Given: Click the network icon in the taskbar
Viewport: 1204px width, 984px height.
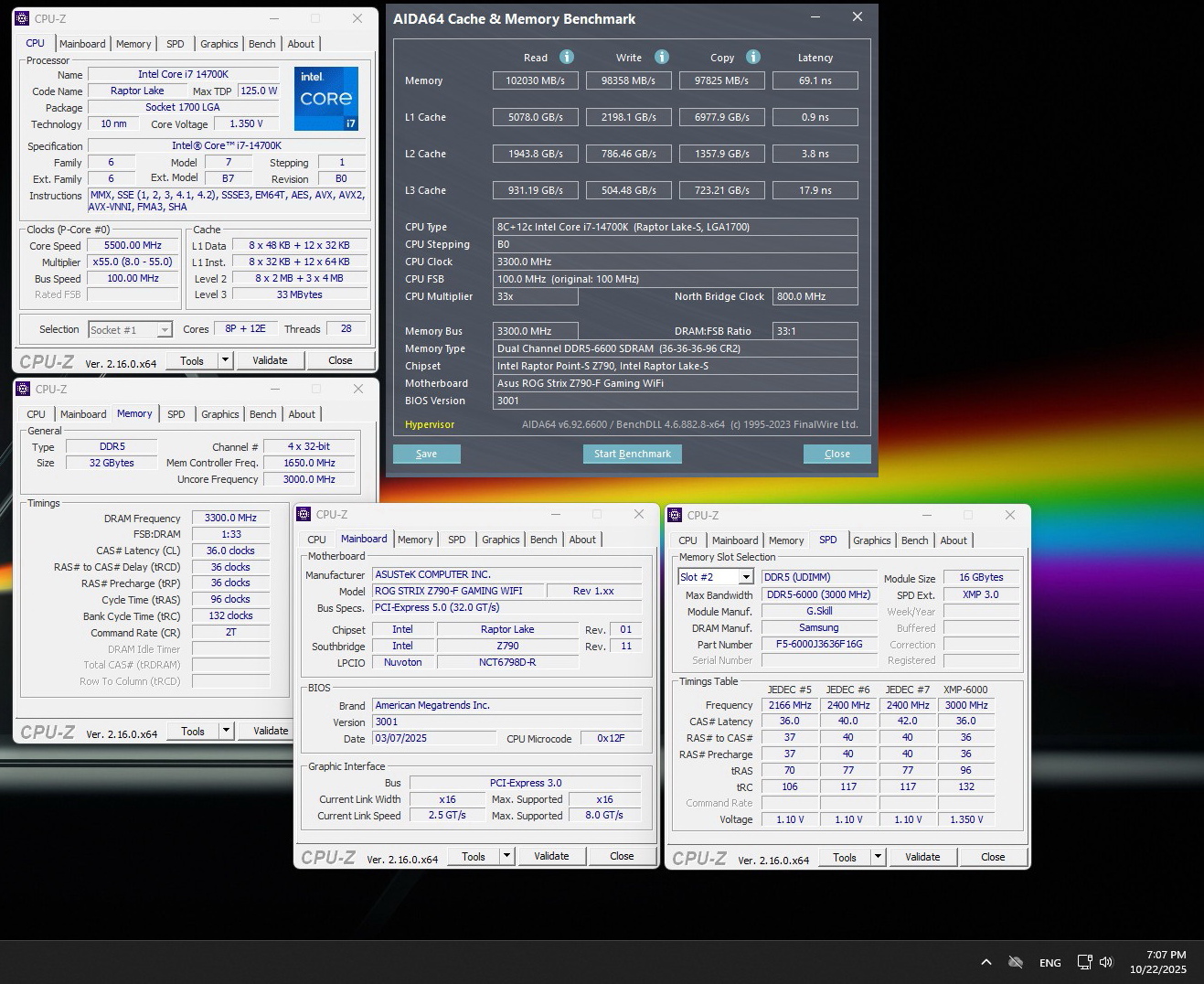Looking at the screenshot, I should click(x=1084, y=962).
